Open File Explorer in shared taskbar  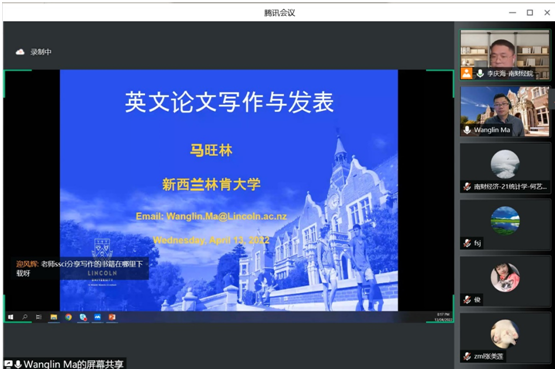54,317
